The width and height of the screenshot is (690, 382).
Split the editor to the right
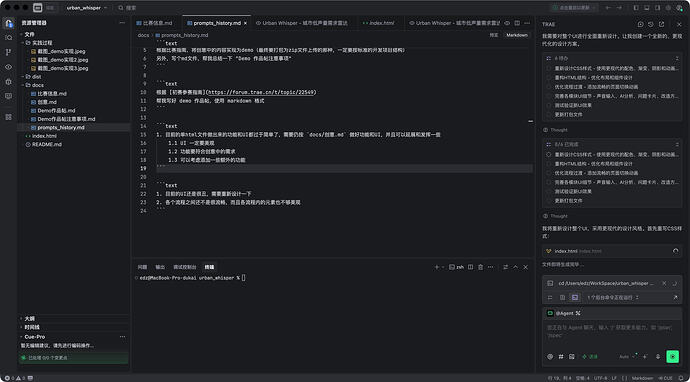pos(517,23)
